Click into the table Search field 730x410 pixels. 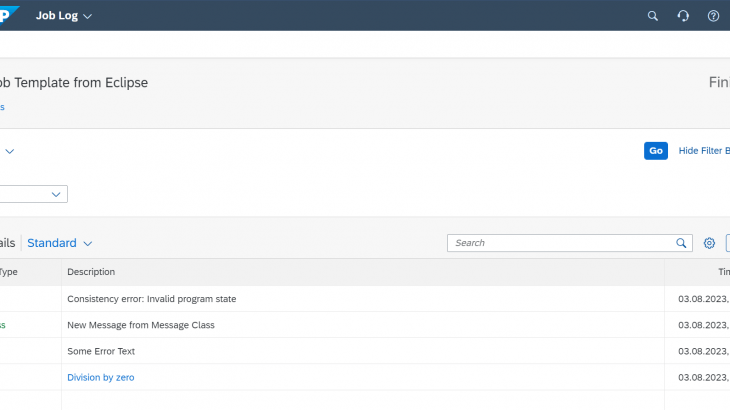click(x=560, y=243)
